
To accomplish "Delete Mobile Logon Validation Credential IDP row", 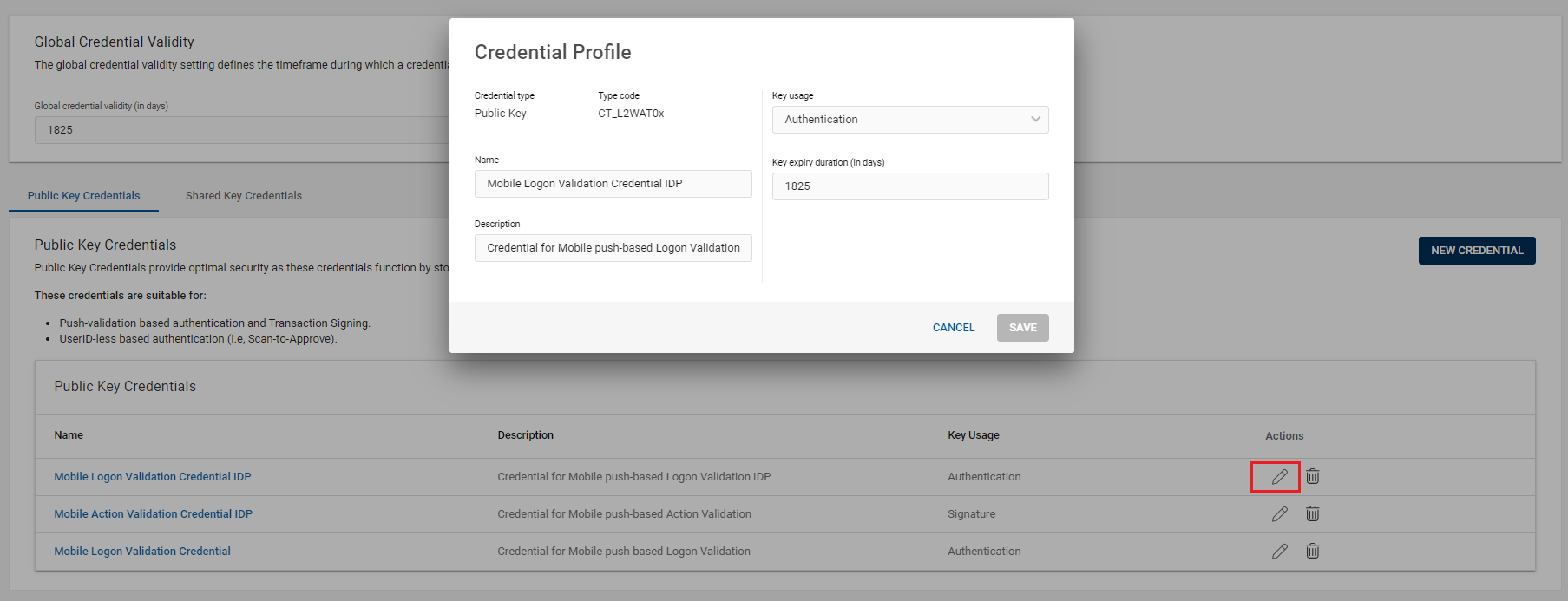I will pyautogui.click(x=1313, y=477).
